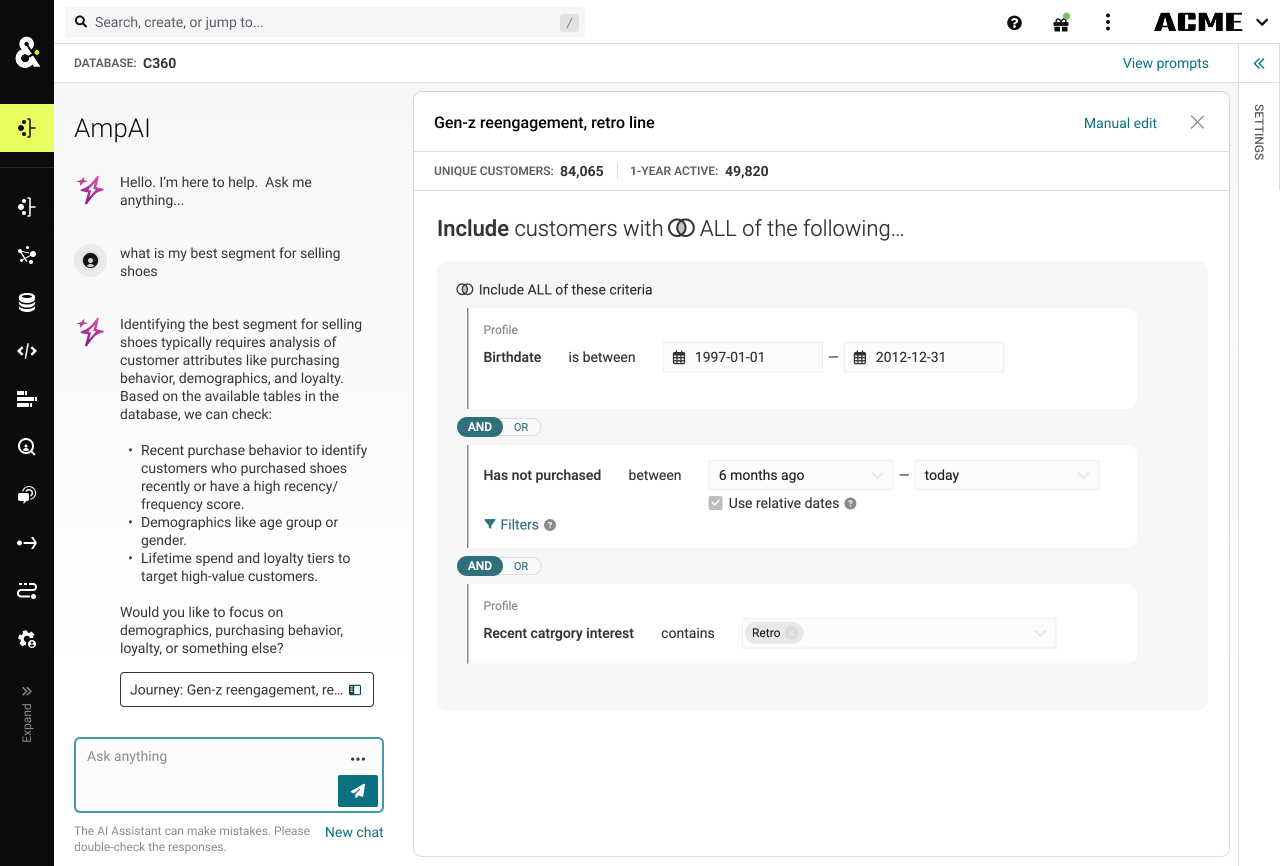Click the info icon beside Filters
Image resolution: width=1280 pixels, height=866 pixels.
point(550,525)
